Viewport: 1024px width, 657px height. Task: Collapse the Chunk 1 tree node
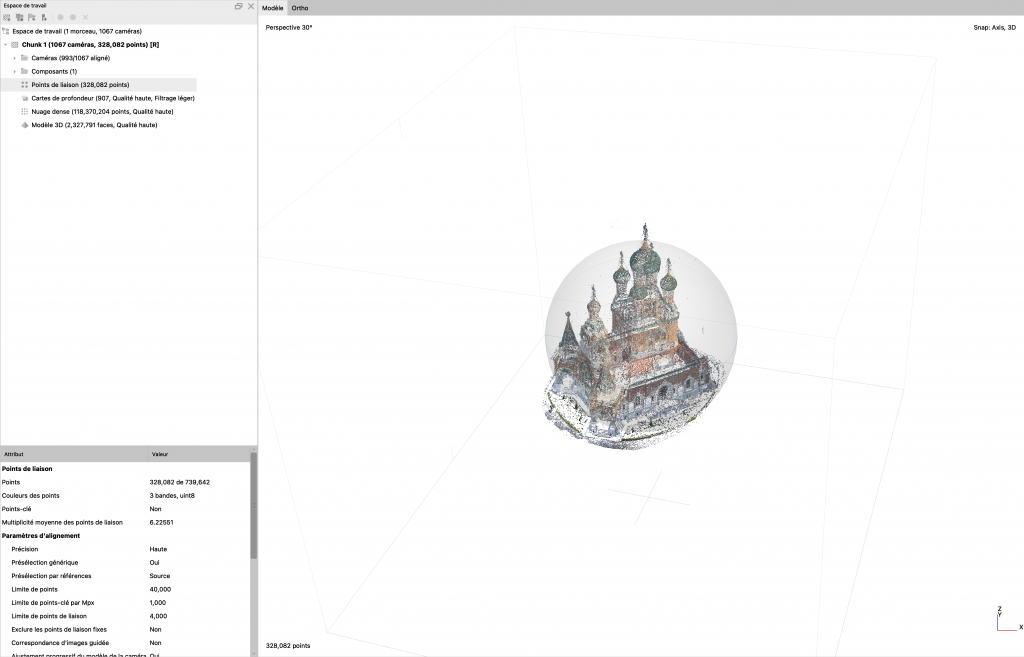pos(6,45)
